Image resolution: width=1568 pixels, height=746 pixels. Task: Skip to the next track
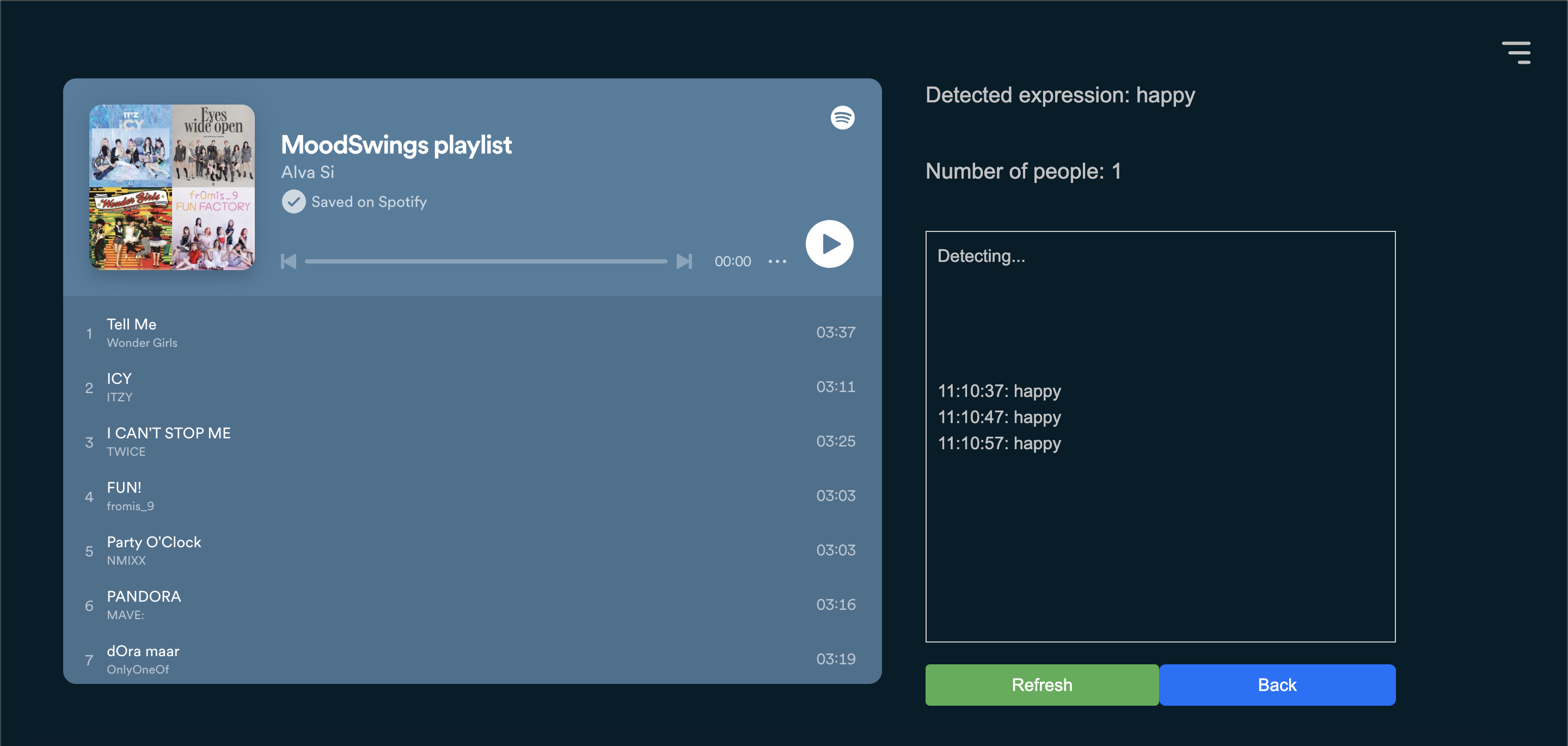(684, 261)
